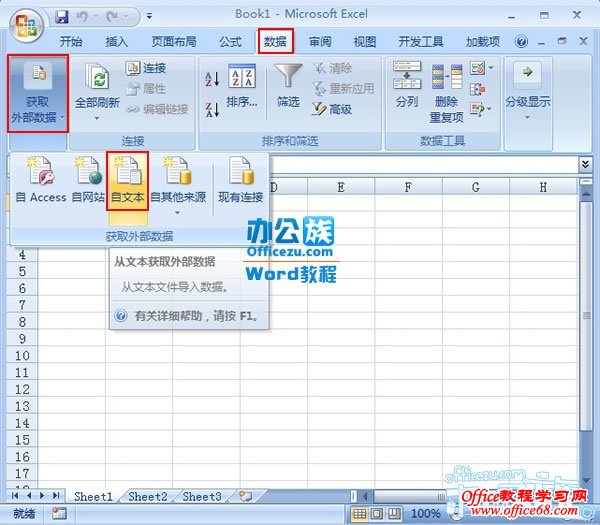This screenshot has width=600, height=525.
Task: Open 现有连接 existing connections
Action: click(241, 180)
